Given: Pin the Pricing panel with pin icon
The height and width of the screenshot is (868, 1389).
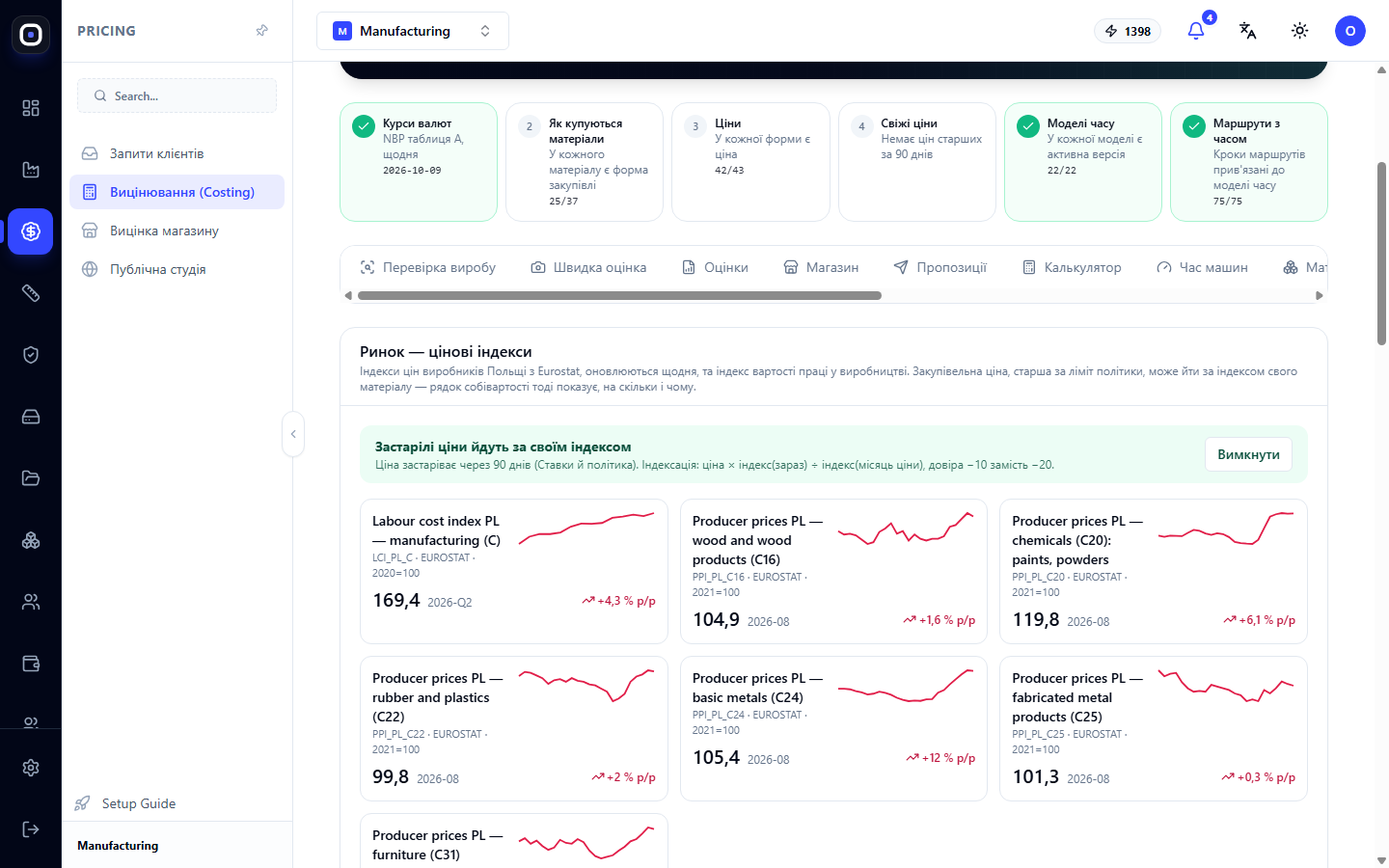Looking at the screenshot, I should [261, 31].
